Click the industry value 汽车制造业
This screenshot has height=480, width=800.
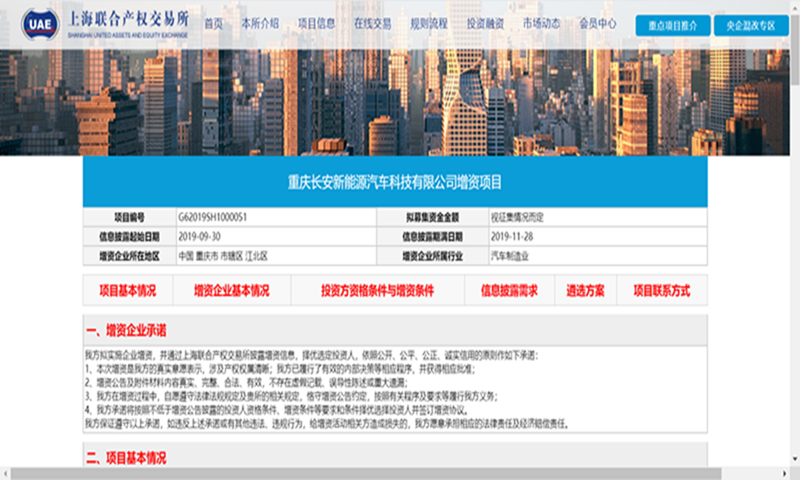[x=510, y=256]
